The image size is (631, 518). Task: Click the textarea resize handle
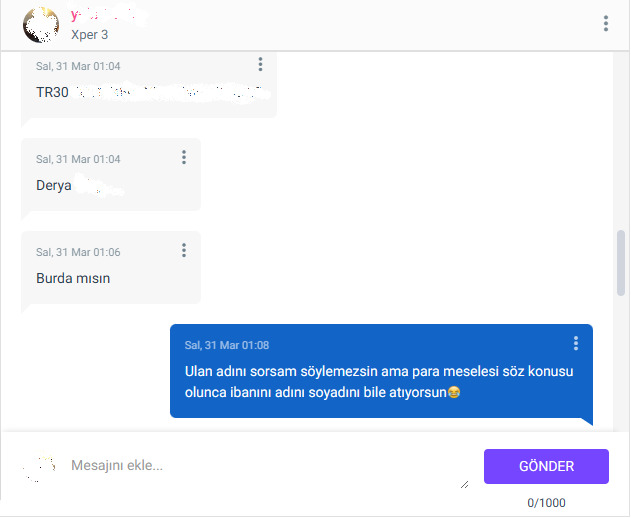click(x=465, y=485)
